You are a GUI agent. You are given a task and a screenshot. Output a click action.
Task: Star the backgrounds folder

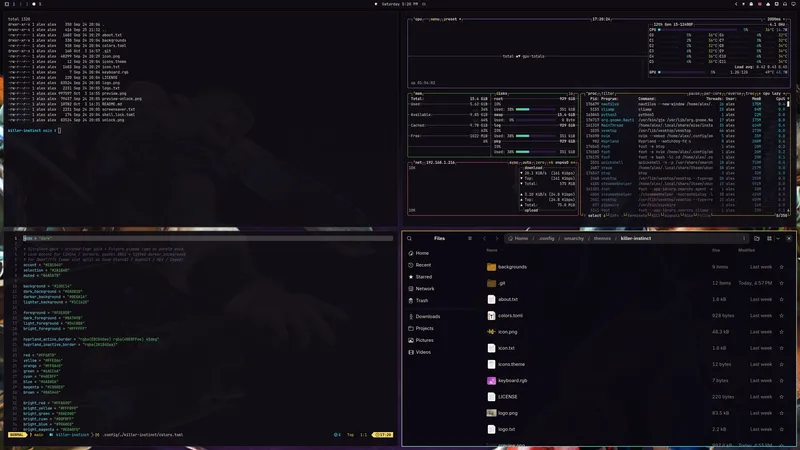point(781,267)
